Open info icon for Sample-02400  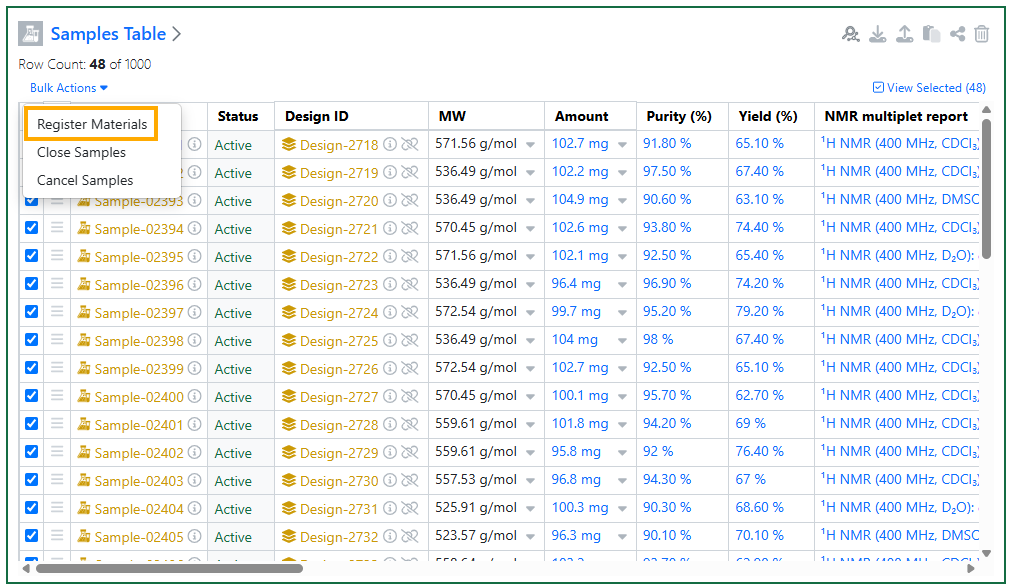click(195, 397)
